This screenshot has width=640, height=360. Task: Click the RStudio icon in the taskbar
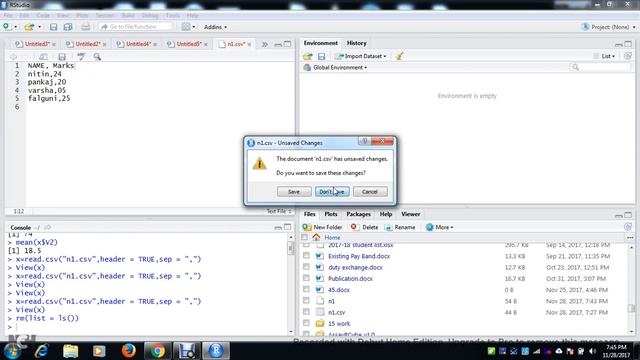pos(216,351)
